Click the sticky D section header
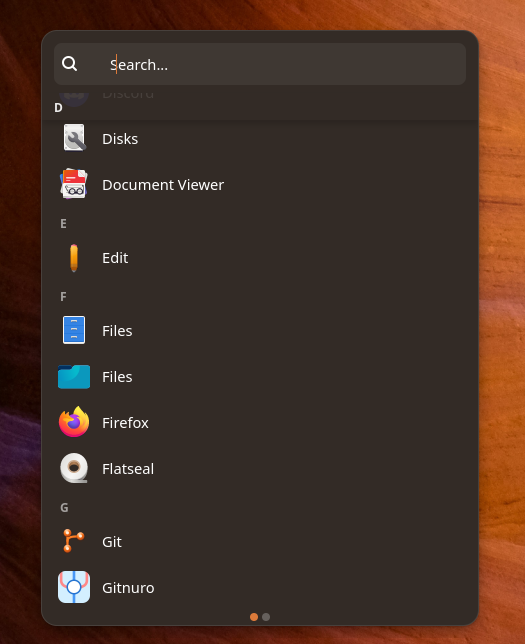Image resolution: width=525 pixels, height=644 pixels. (58, 108)
